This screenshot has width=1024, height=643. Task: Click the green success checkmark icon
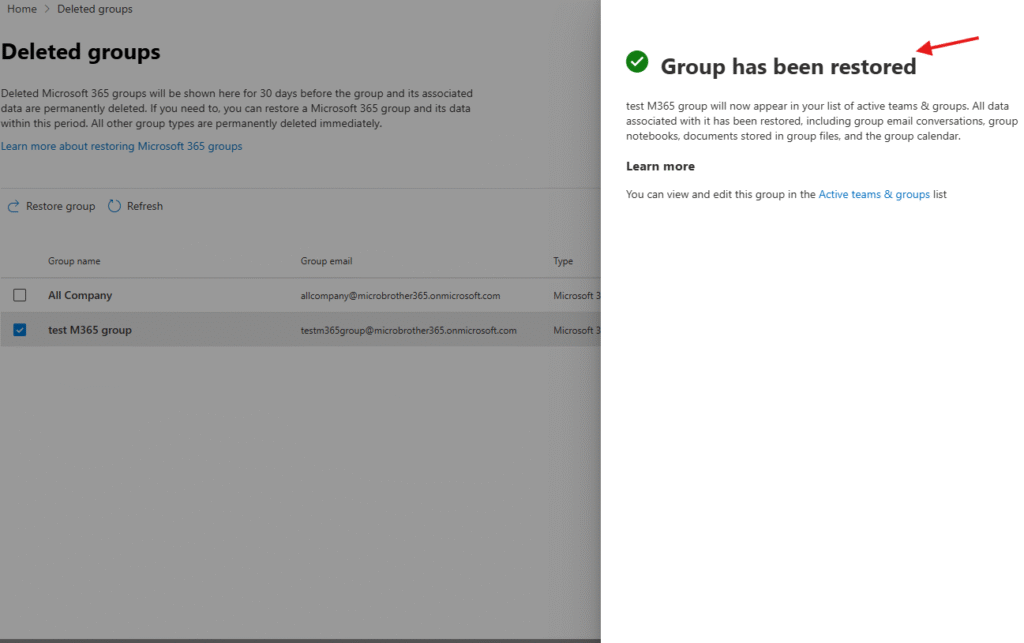[x=637, y=62]
